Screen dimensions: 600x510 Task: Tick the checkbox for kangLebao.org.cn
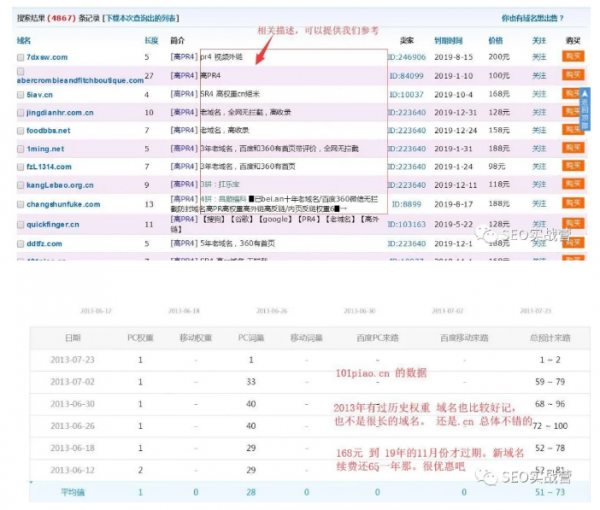point(21,186)
